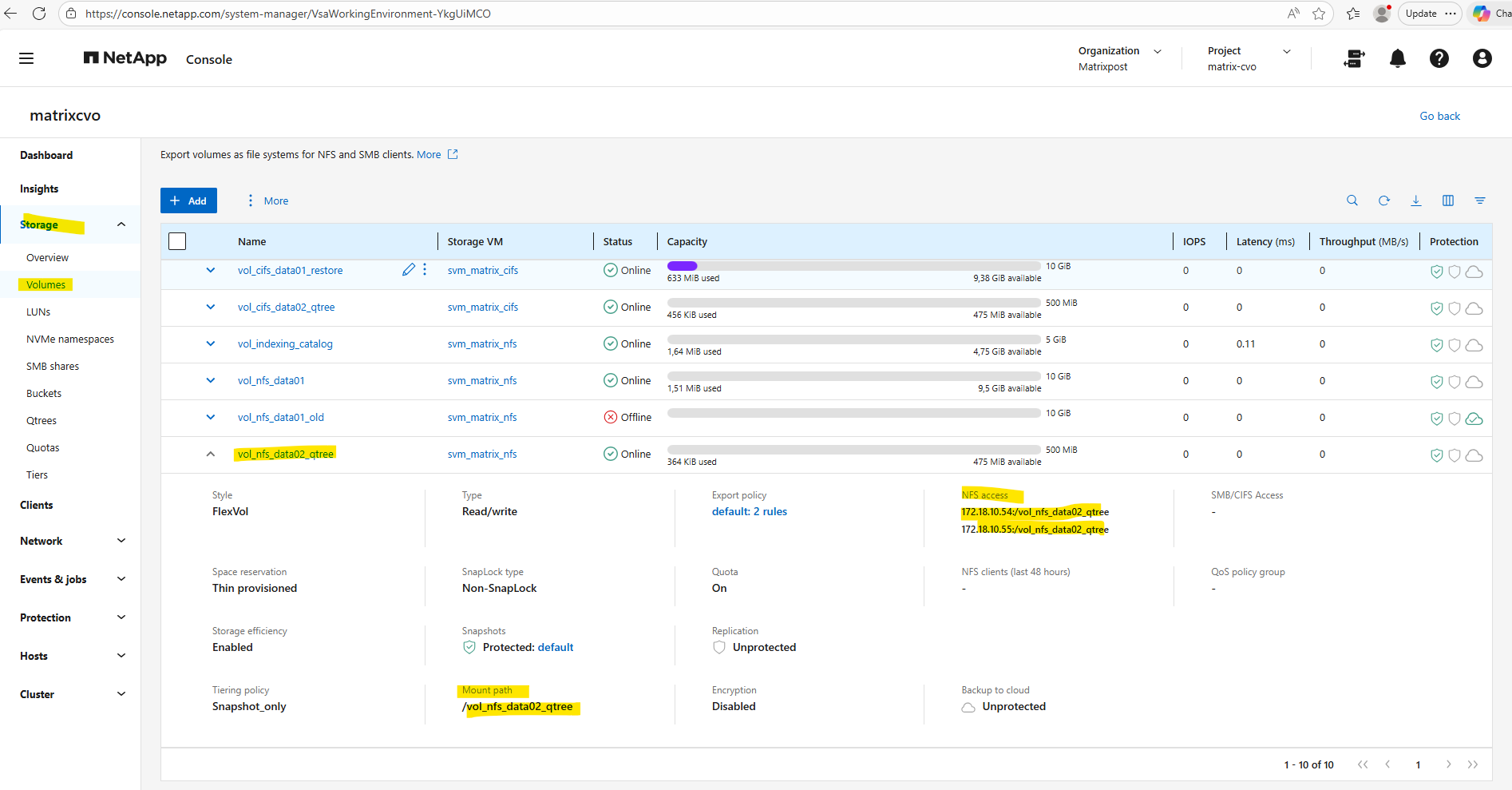Open the user account profile icon
The image size is (1512, 790).
pos(1482,58)
